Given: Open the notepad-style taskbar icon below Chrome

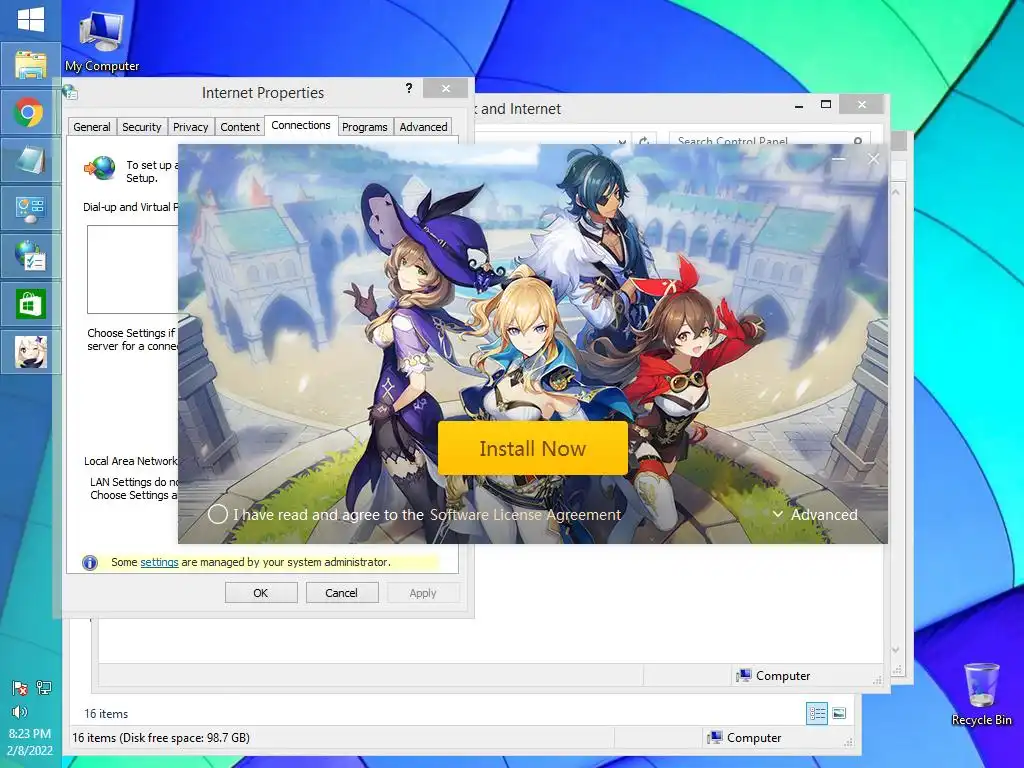Looking at the screenshot, I should pyautogui.click(x=30, y=161).
